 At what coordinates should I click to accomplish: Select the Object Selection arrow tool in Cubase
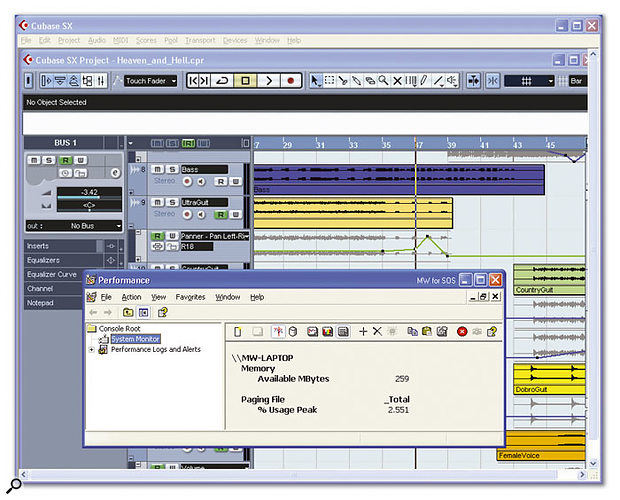[x=315, y=81]
